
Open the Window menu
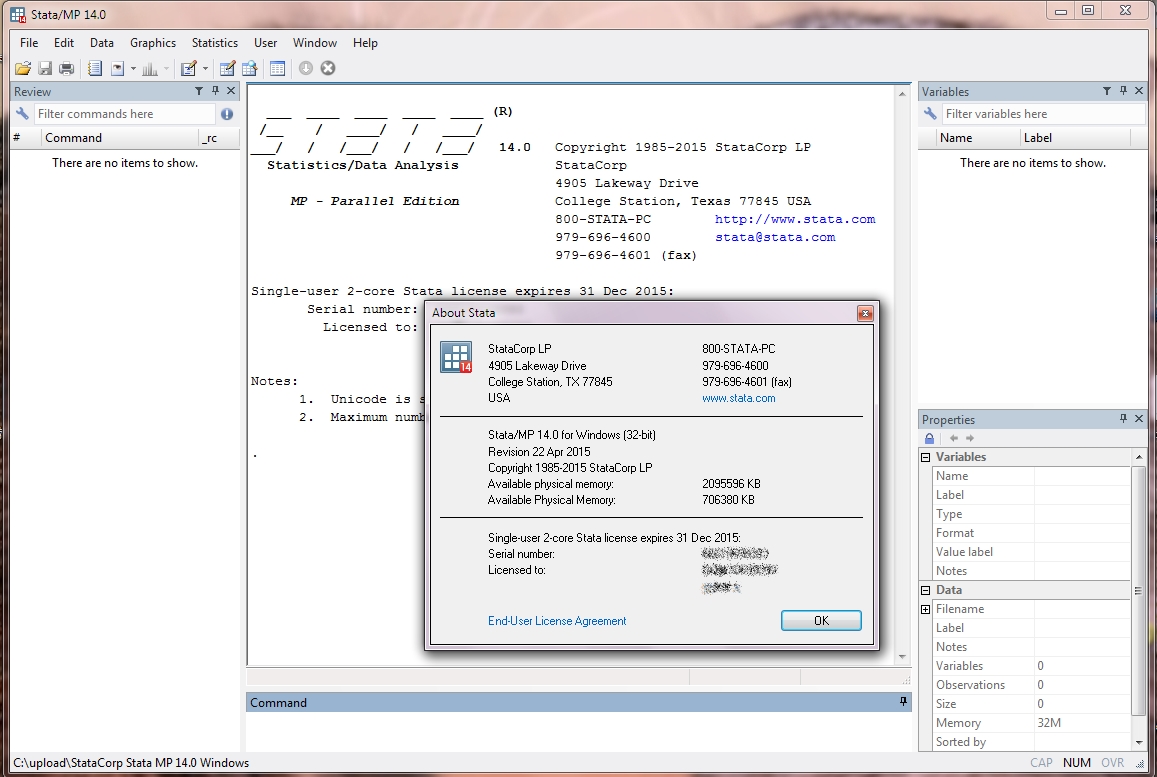tap(314, 43)
